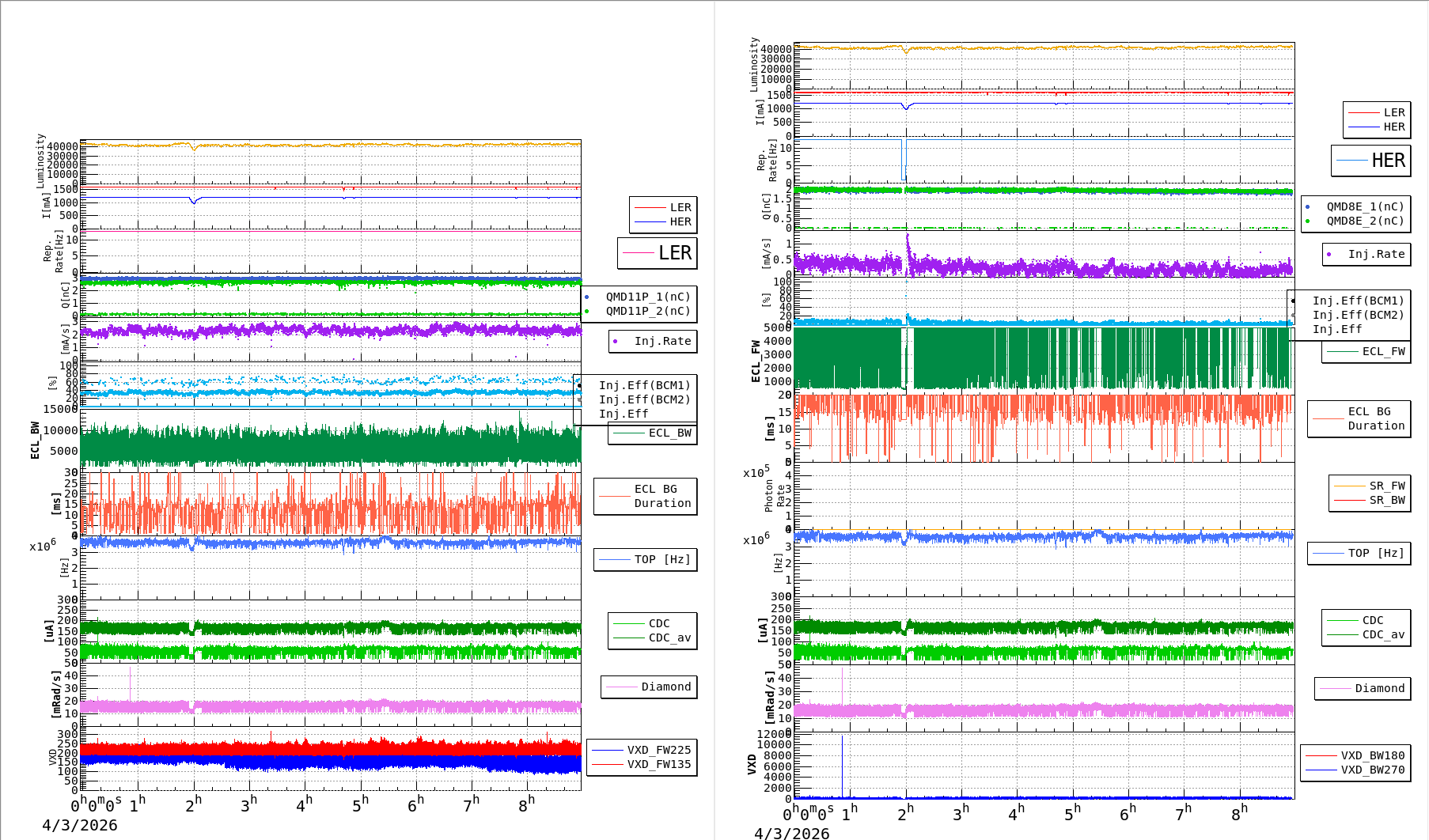Select the red SR_BW legend entry
This screenshot has height=840, width=1429.
click(1386, 500)
